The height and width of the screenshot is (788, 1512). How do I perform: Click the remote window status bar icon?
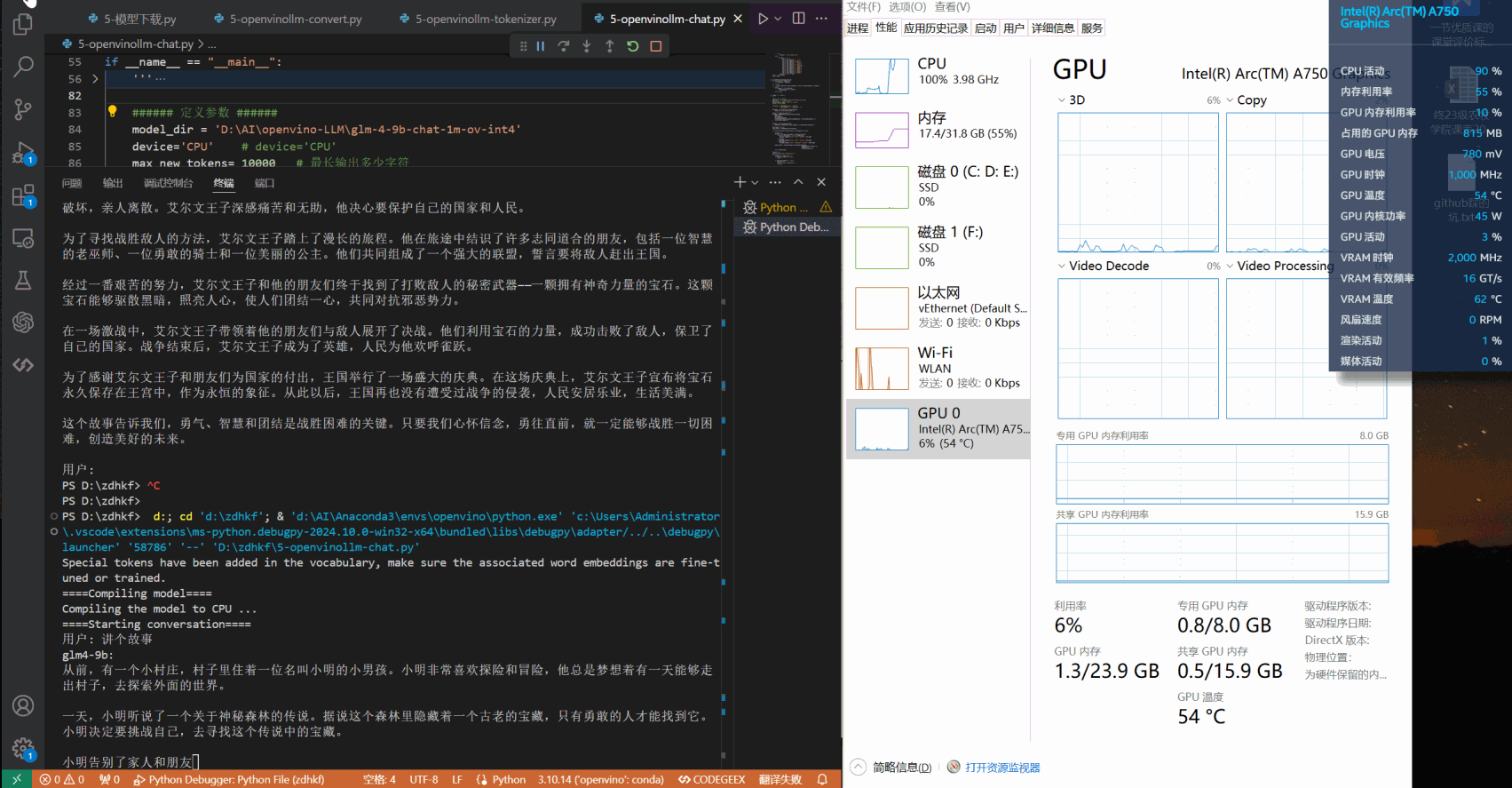pos(16,779)
